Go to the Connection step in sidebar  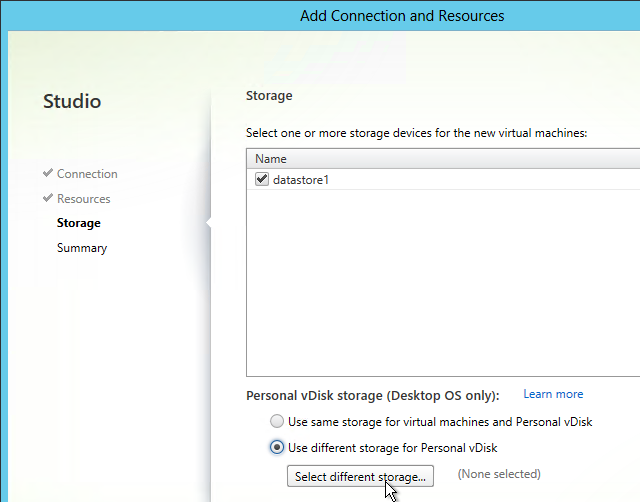pyautogui.click(x=87, y=174)
